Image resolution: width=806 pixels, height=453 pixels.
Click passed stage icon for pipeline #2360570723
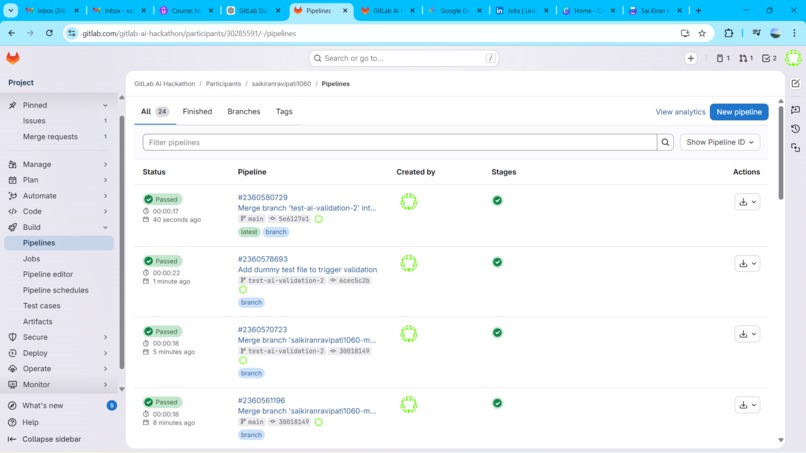(x=497, y=333)
